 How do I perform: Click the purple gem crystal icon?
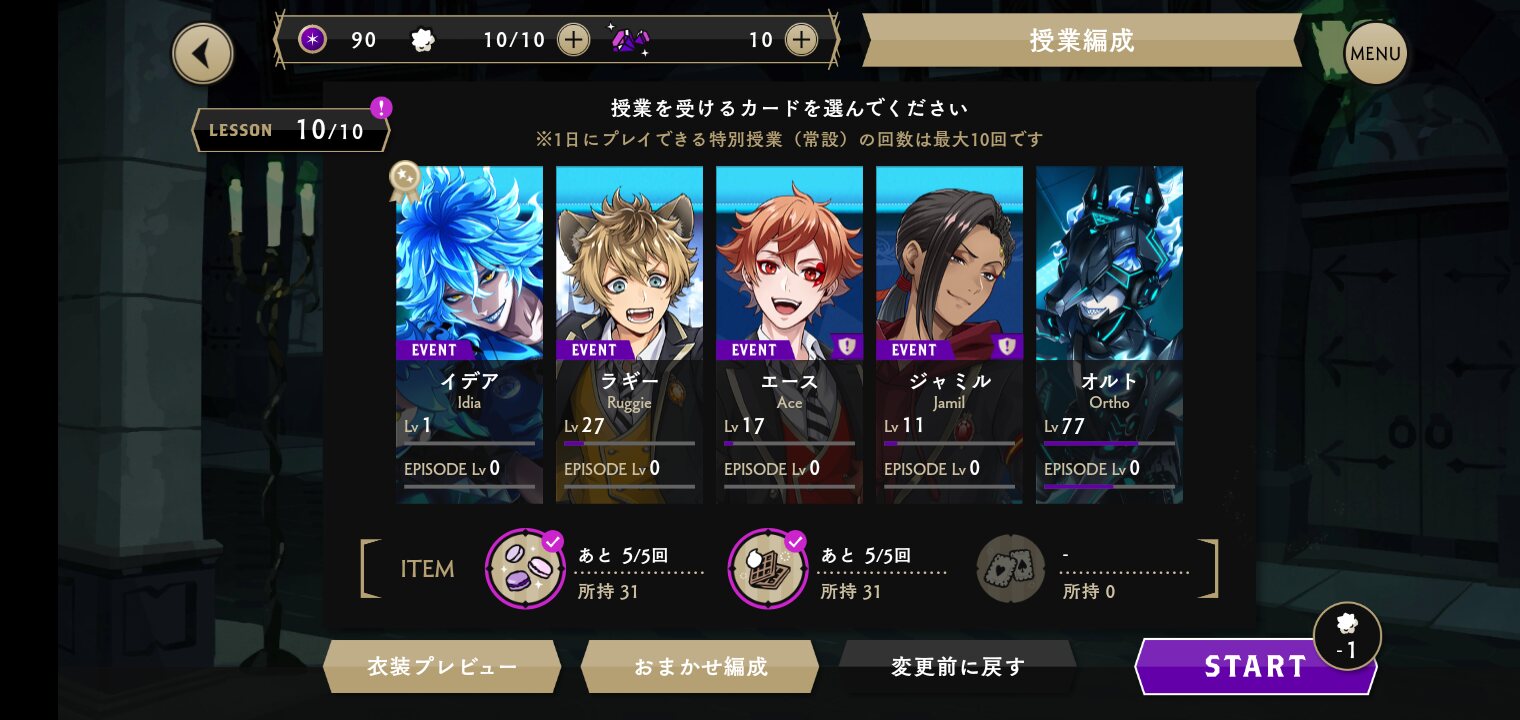tap(630, 40)
